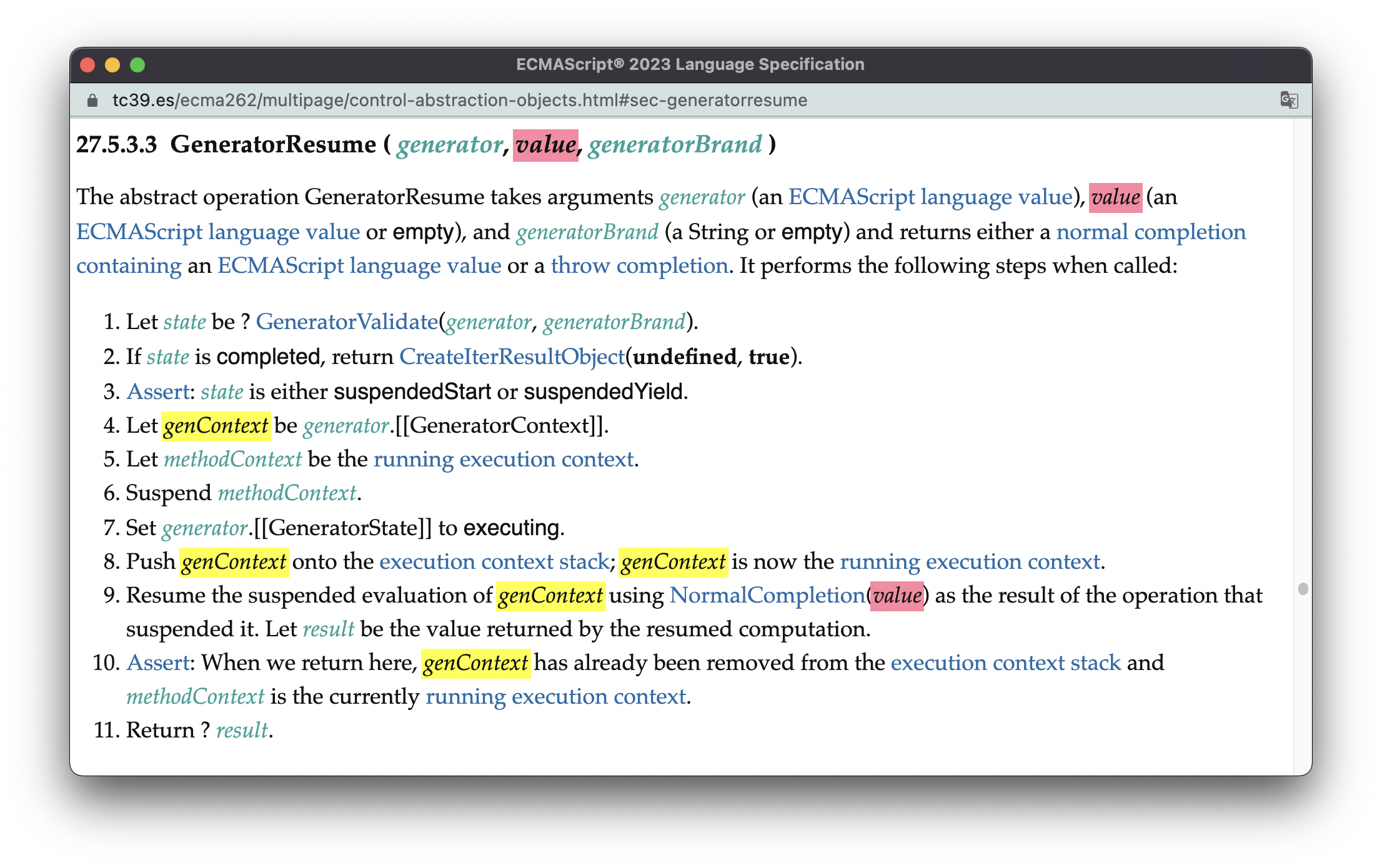Click the section number 27.5.3.3
The width and height of the screenshot is (1382, 868).
(x=117, y=145)
